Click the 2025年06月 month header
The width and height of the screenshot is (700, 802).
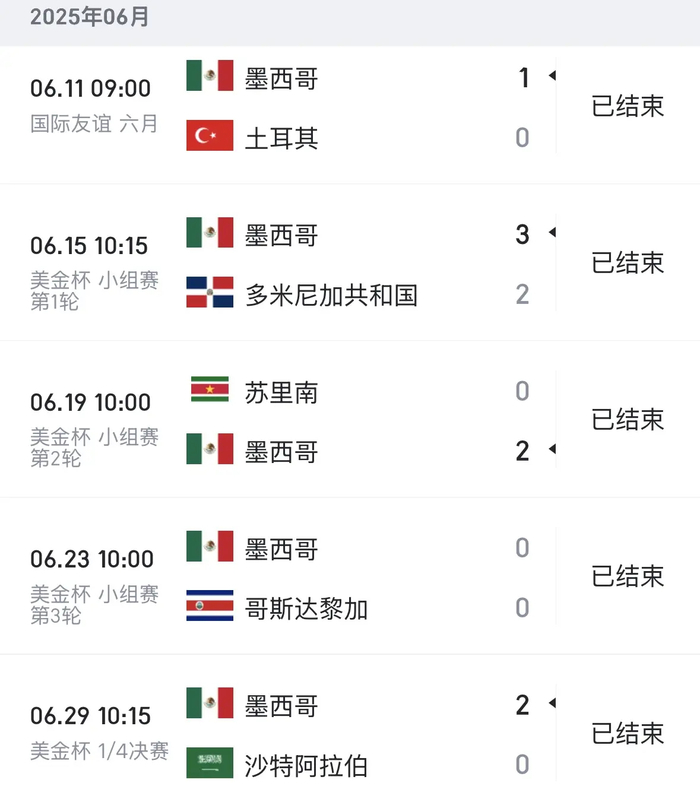pos(90,17)
